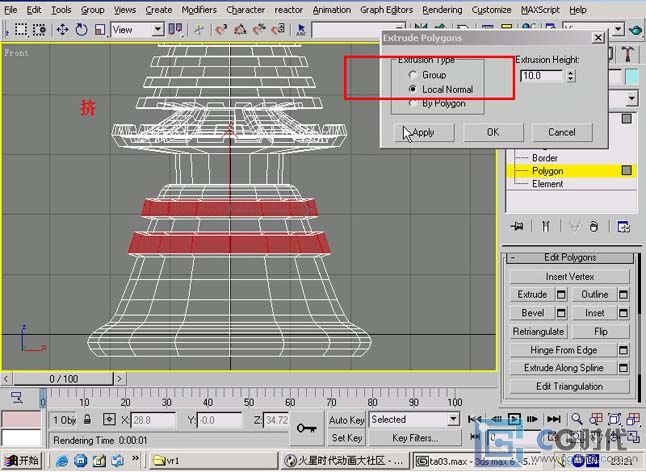This screenshot has height=472, width=646.
Task: Toggle Selection Lock padlock icon
Action: tap(87, 420)
